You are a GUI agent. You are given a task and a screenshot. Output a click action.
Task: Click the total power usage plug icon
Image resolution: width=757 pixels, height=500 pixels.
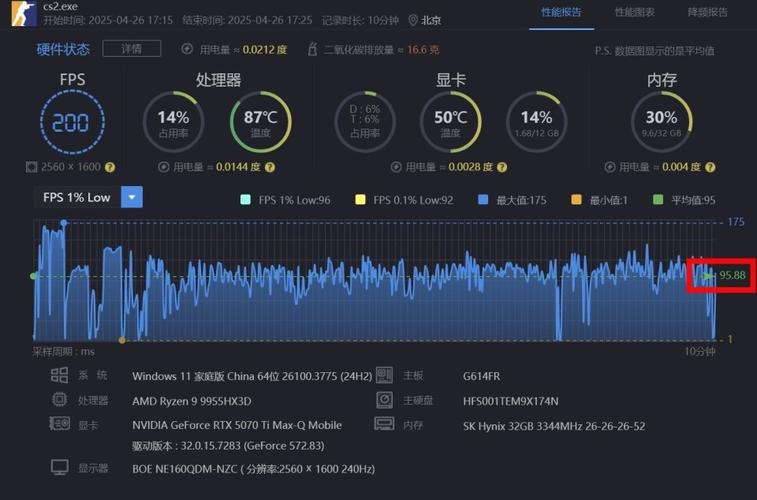186,49
